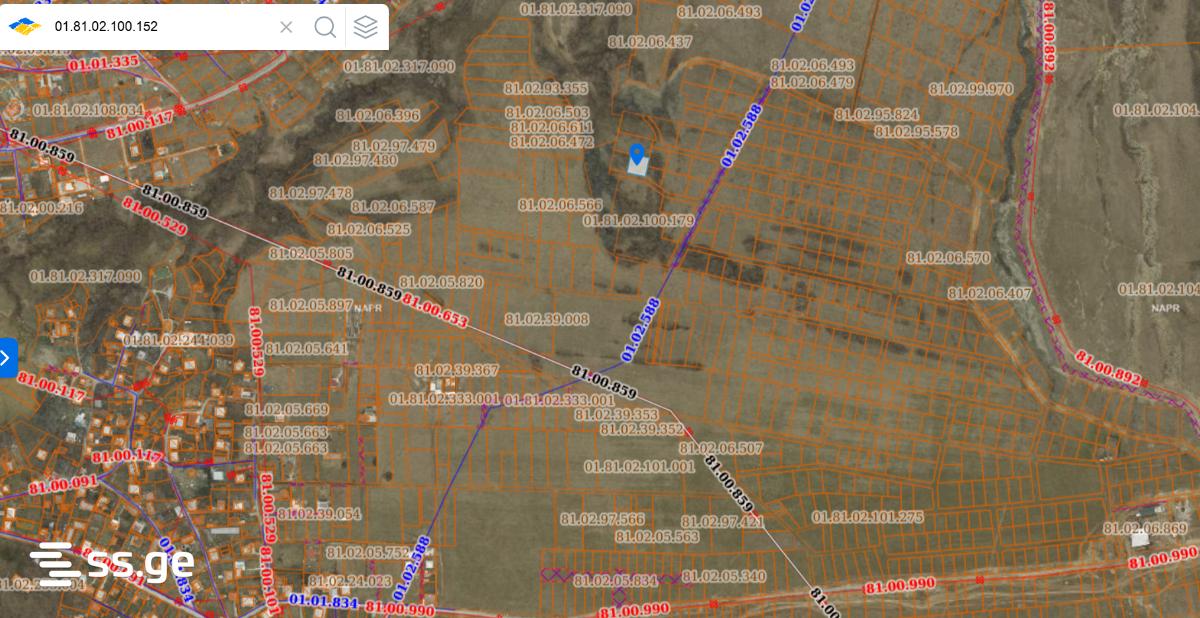Click parcel label 81.02.97.479
This screenshot has height=618, width=1200.
[x=394, y=146]
